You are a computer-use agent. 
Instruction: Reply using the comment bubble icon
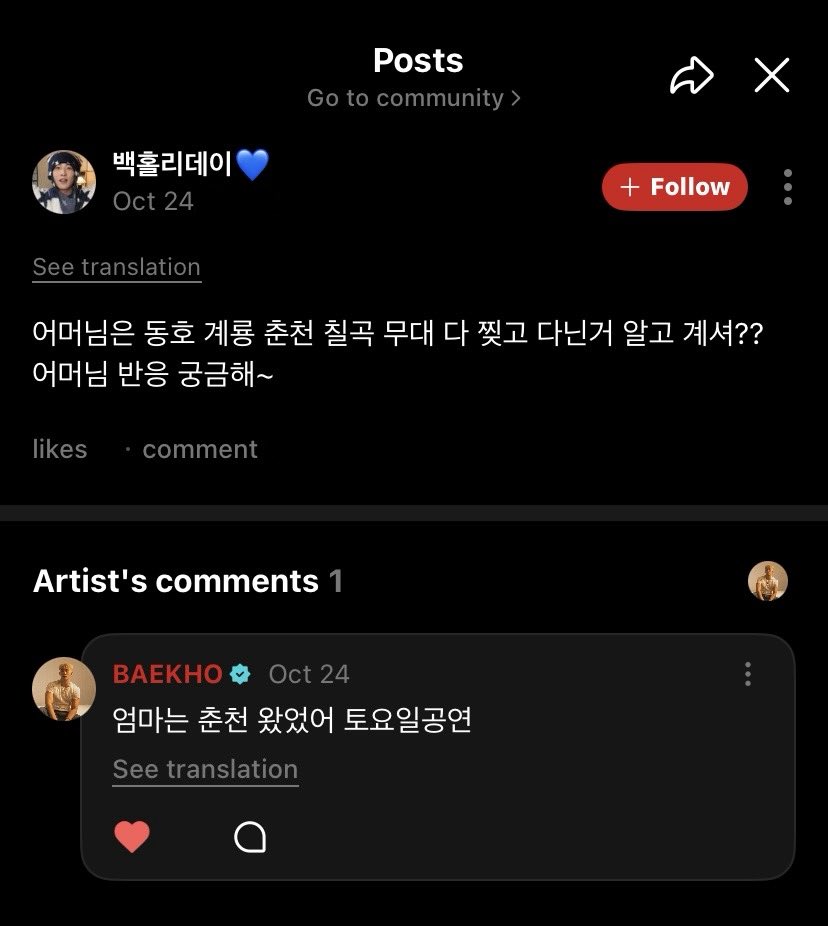[x=250, y=836]
